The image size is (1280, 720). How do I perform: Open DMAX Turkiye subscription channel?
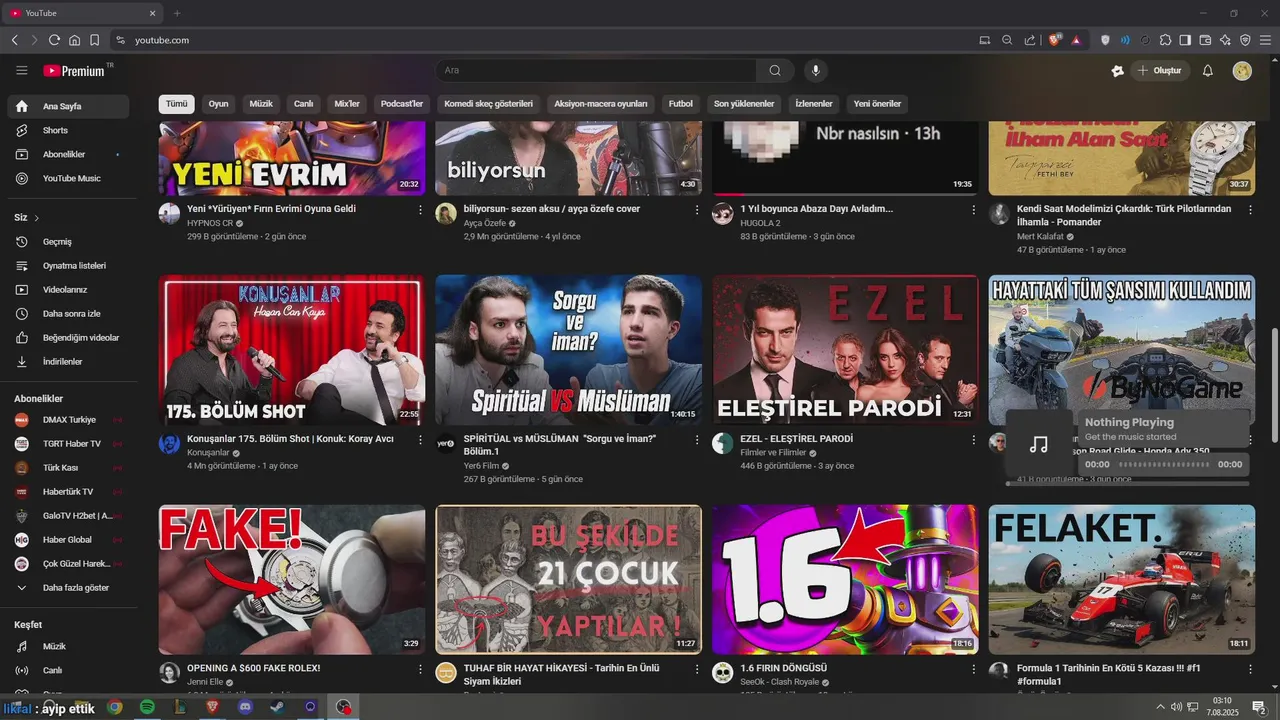point(68,420)
